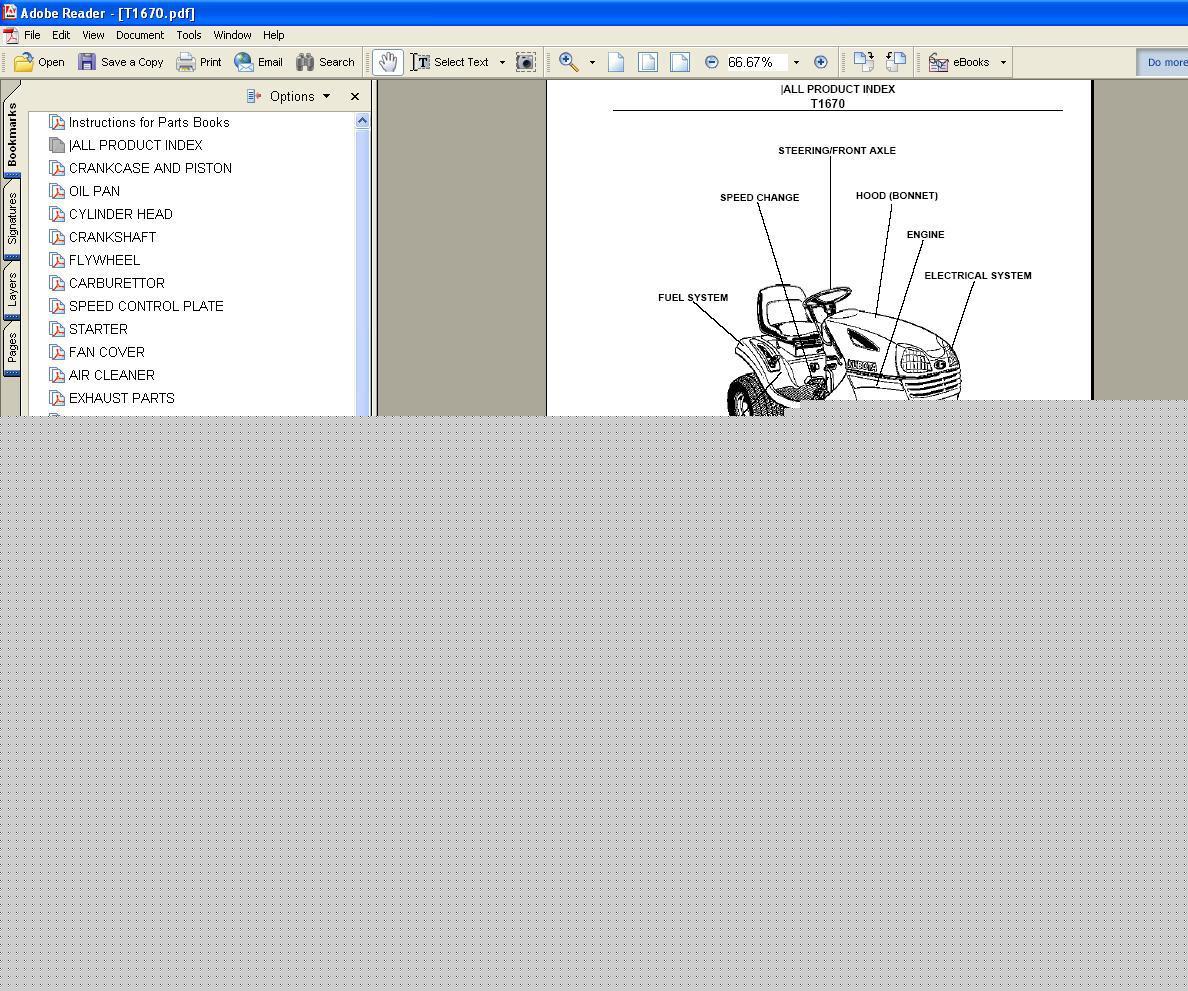Go to CYLINDER HEAD bookmark
This screenshot has height=991, width=1188.
(x=120, y=214)
